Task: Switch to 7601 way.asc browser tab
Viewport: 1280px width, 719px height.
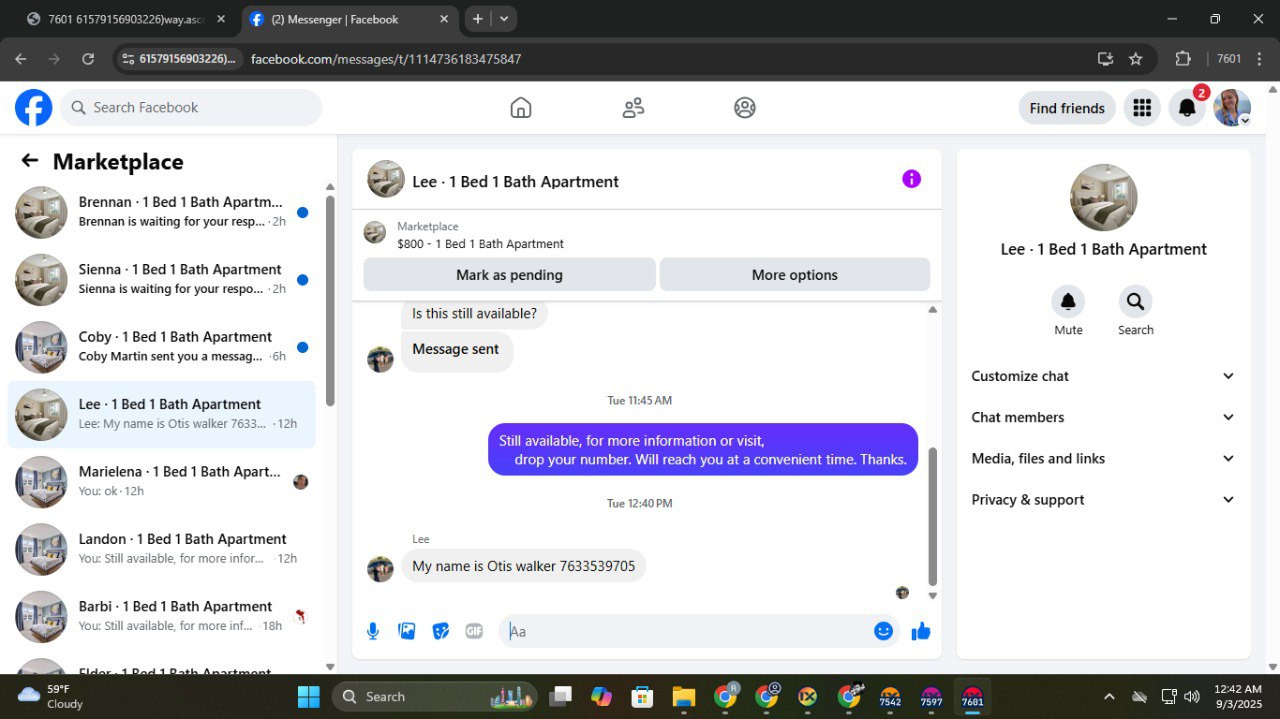Action: tap(126, 19)
